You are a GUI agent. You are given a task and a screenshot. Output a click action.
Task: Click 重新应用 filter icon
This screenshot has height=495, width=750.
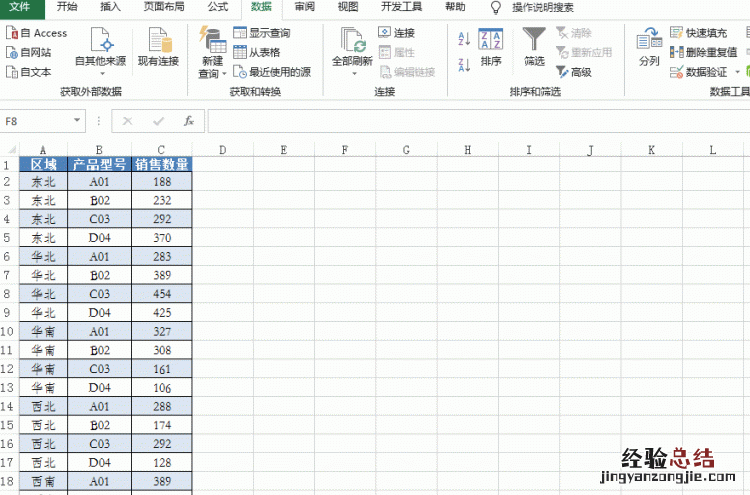[562, 52]
